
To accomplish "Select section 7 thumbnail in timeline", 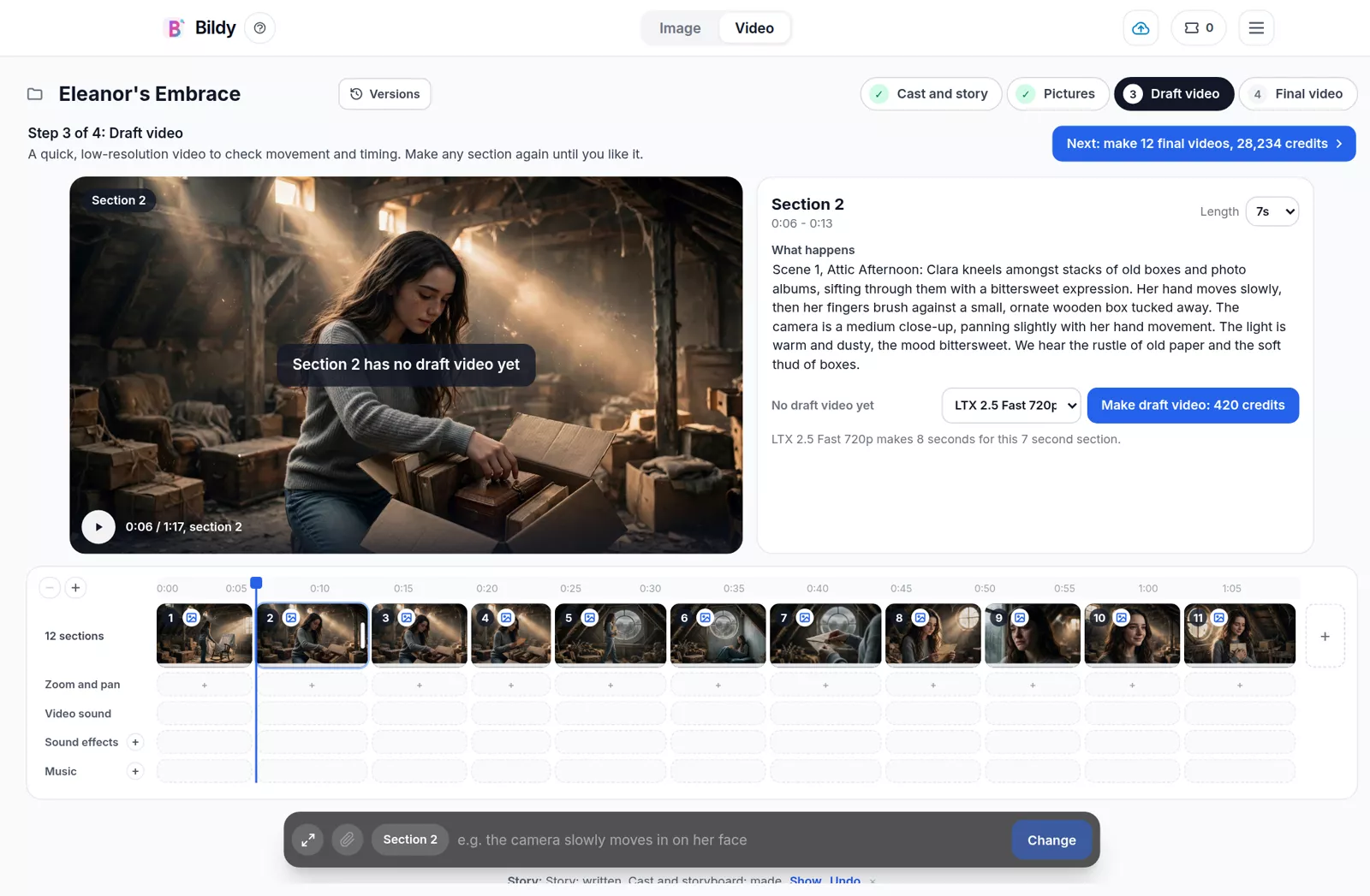I will click(x=825, y=635).
